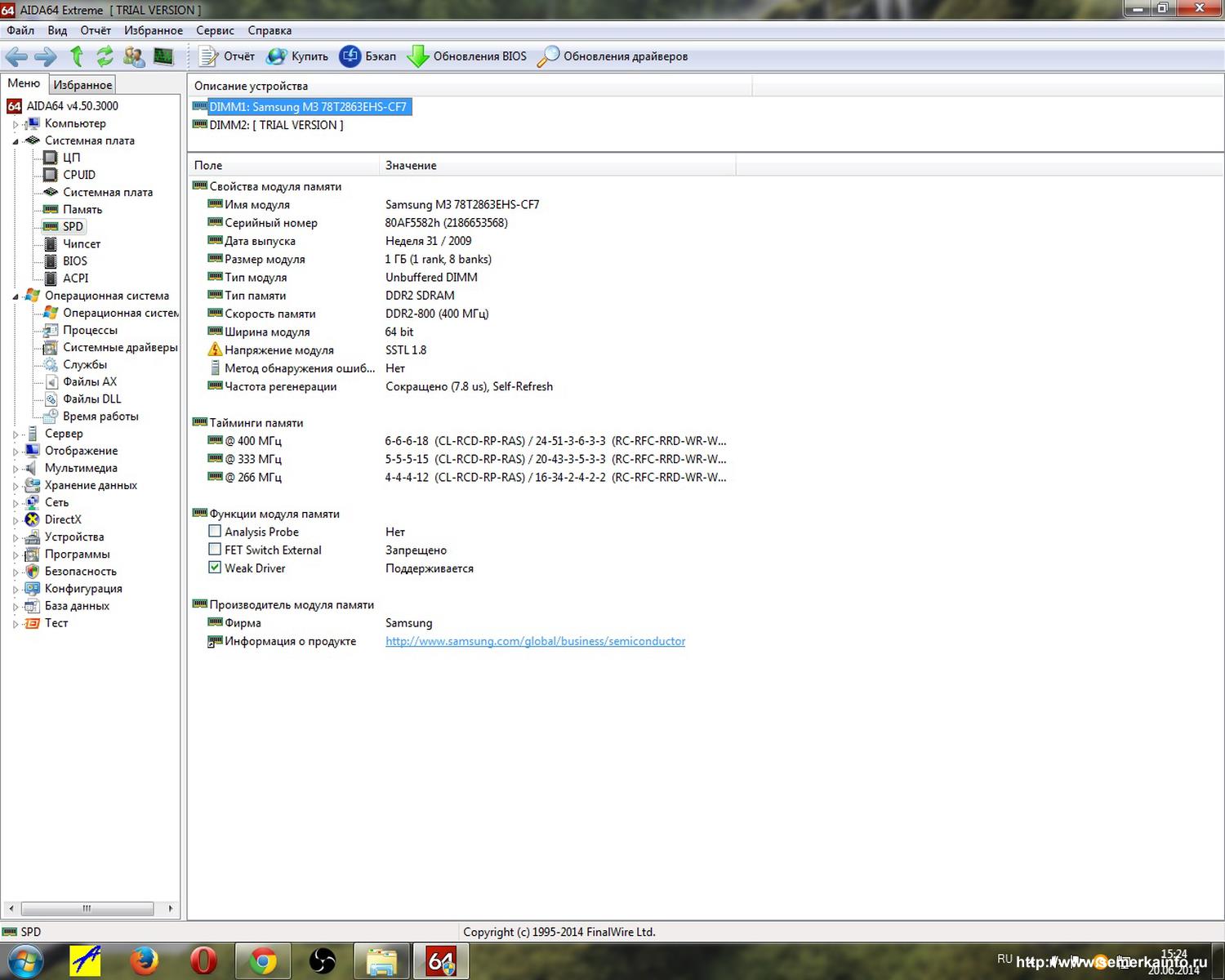Expand the Сервер tree node

(16, 434)
